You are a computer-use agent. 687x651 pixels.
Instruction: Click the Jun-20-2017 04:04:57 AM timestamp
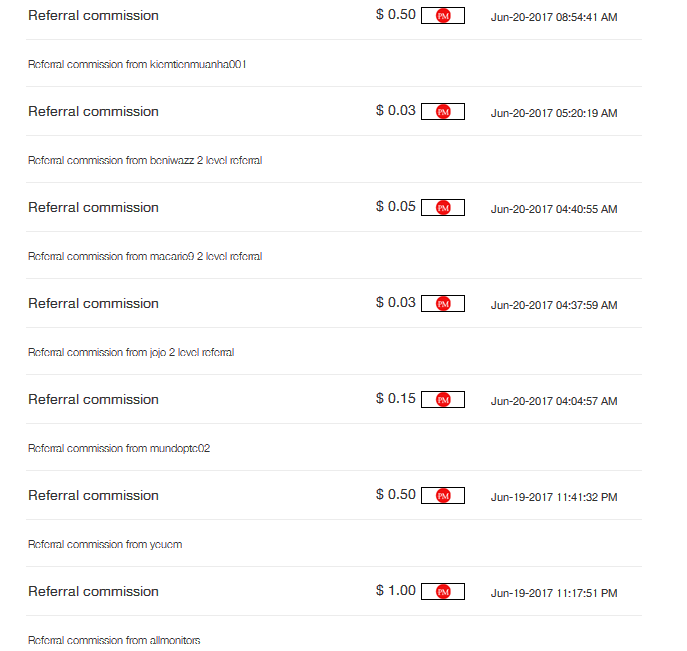click(x=554, y=401)
